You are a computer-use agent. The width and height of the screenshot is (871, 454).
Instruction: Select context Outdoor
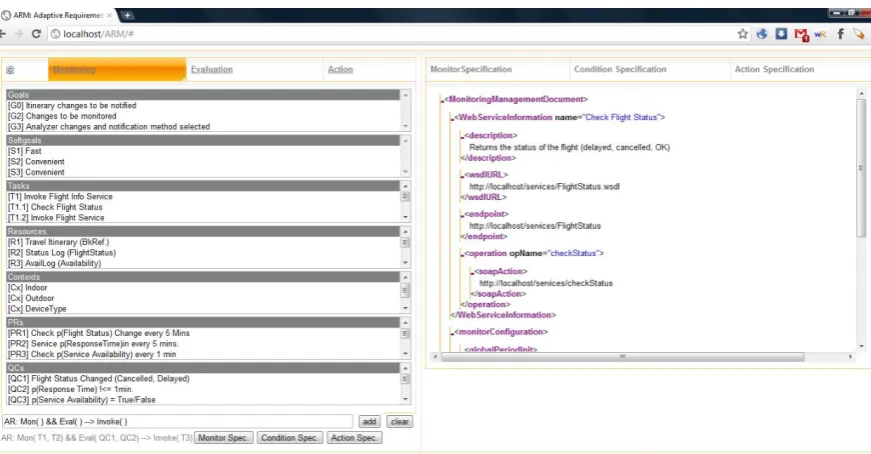pos(203,298)
